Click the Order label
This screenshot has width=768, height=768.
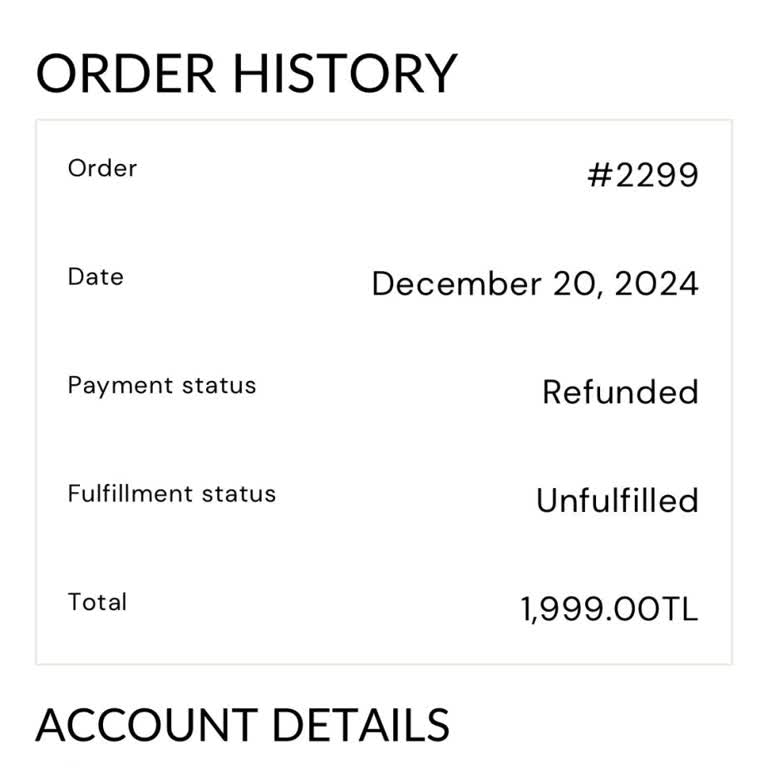click(102, 168)
